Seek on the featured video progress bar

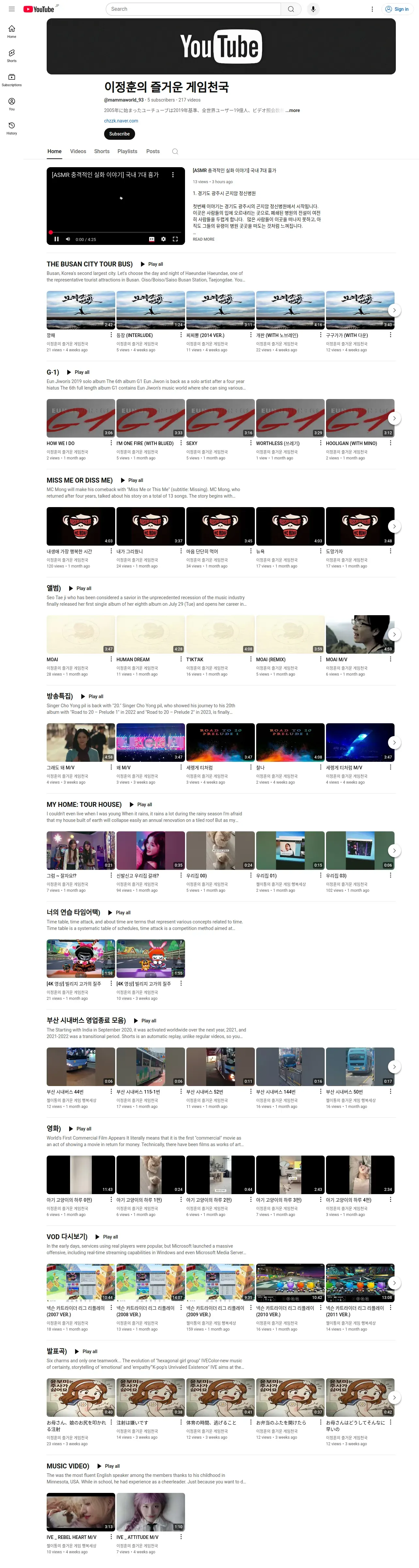[116, 232]
